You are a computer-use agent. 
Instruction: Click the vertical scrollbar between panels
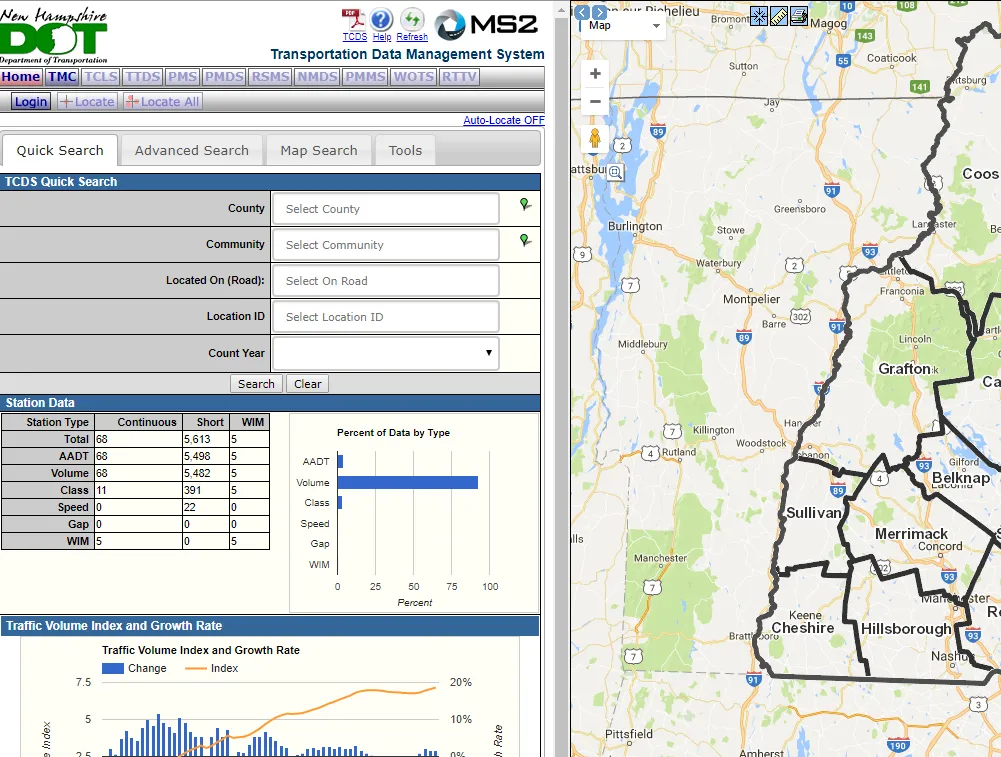tap(562, 378)
